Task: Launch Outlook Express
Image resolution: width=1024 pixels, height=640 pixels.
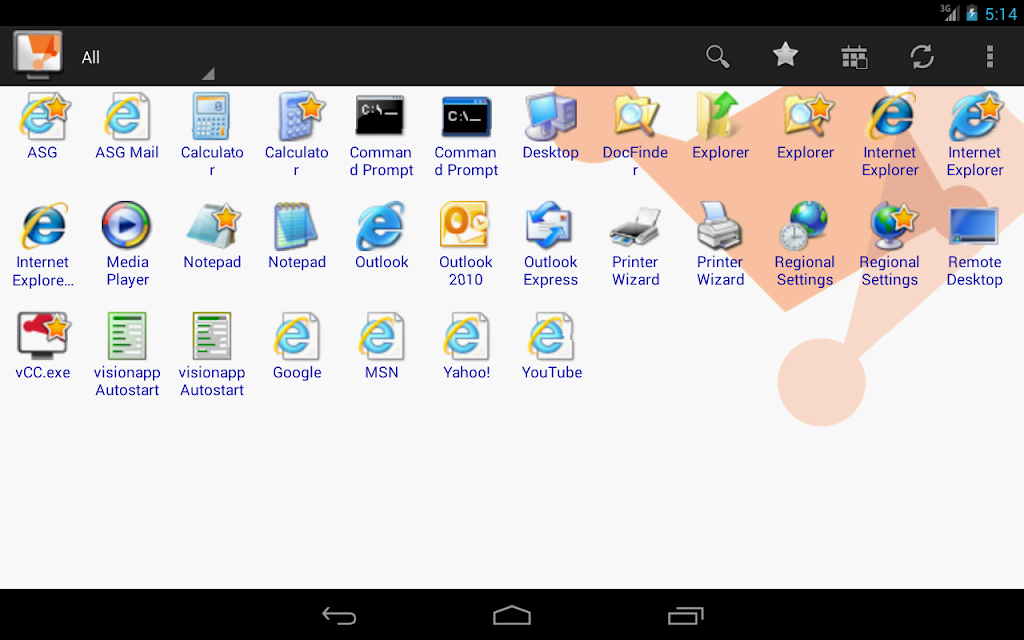Action: [x=551, y=245]
